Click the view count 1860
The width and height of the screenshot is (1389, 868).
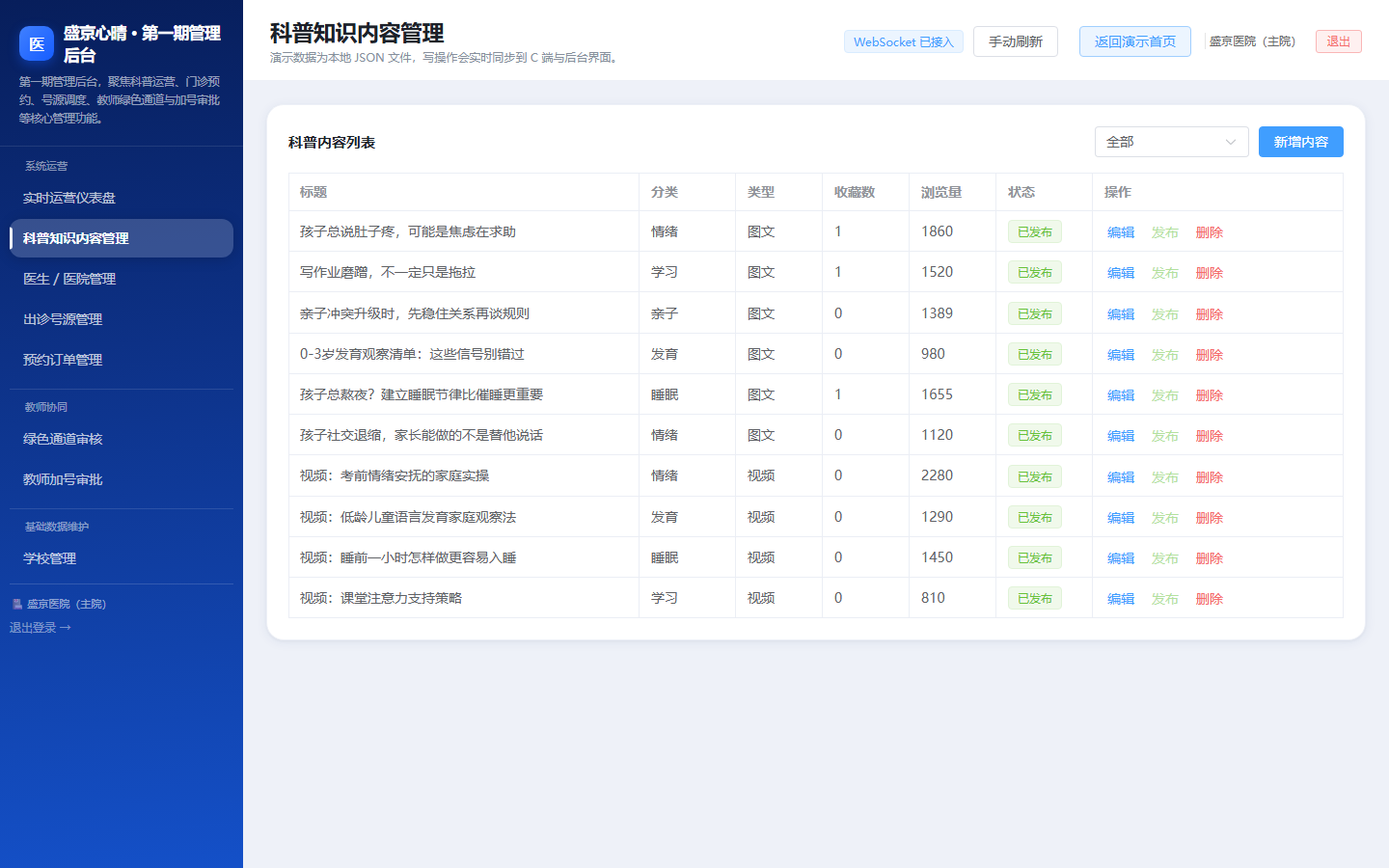tap(937, 231)
